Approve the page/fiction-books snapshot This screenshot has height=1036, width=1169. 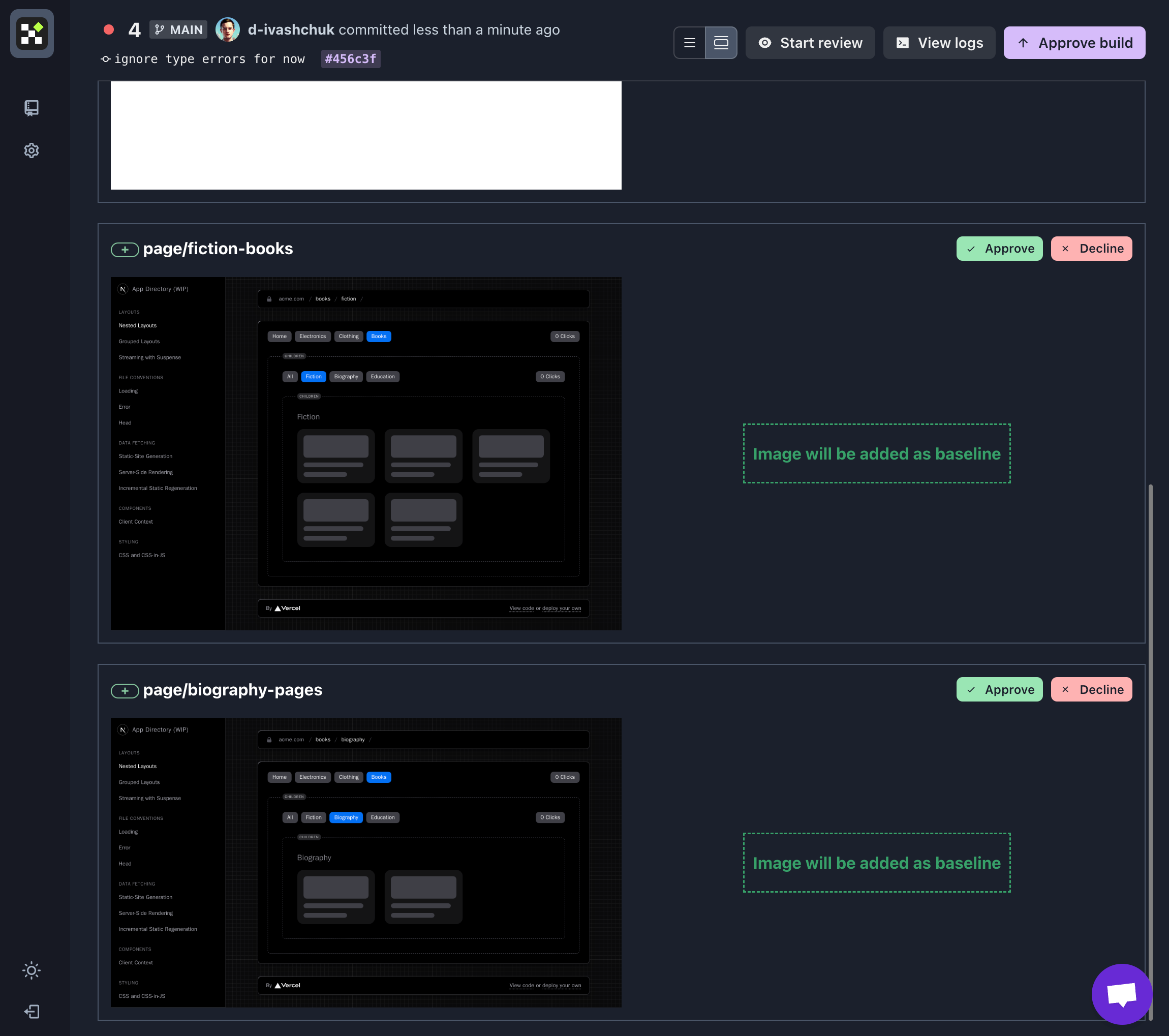tap(999, 249)
